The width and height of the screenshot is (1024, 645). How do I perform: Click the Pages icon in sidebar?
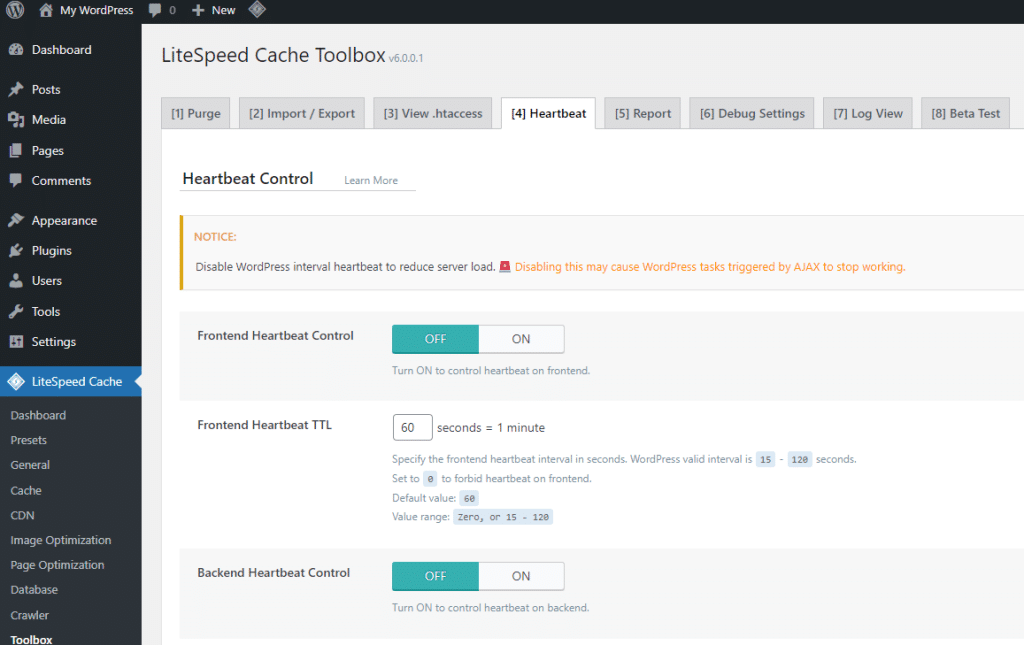[x=16, y=150]
